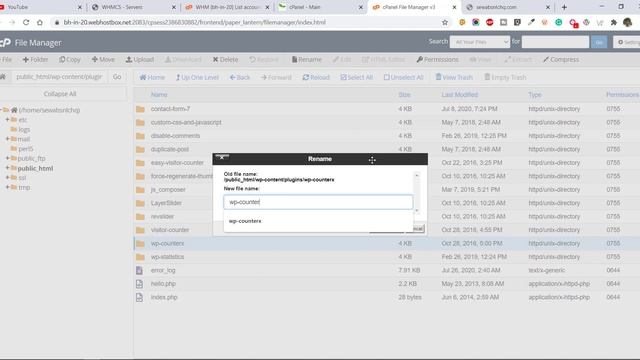Switch to the sewabsnlchq.com tab
This screenshot has height=360, width=640.
508,7
